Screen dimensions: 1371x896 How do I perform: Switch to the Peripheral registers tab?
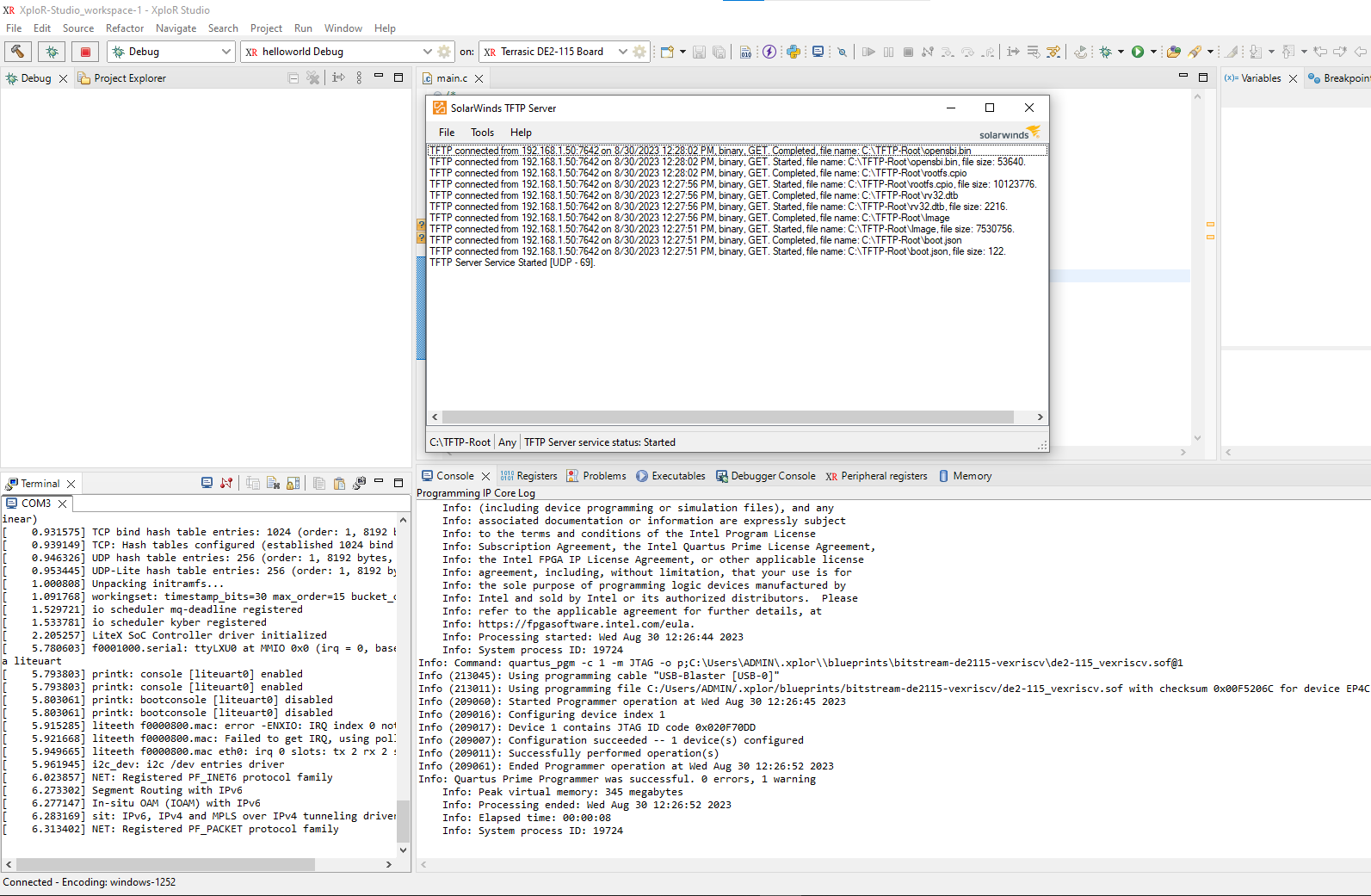point(876,476)
